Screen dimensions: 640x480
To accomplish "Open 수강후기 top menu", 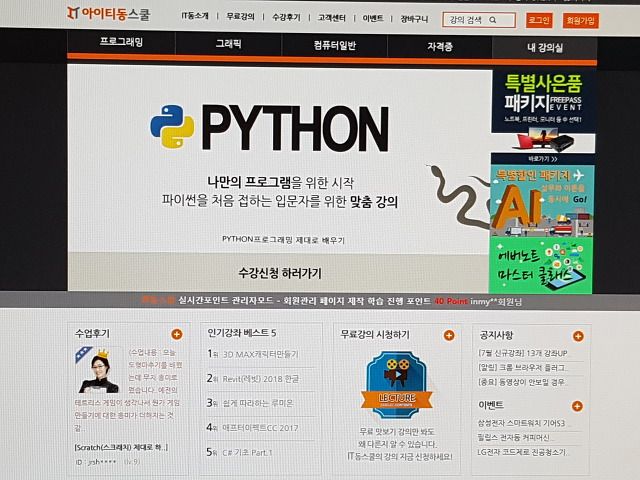I will click(x=286, y=17).
